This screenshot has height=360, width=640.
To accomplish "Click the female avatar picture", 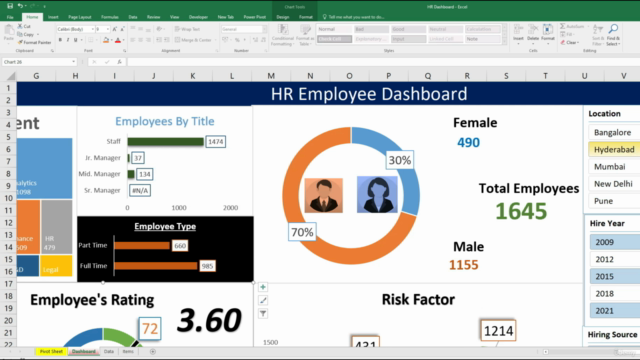I will pos(377,195).
